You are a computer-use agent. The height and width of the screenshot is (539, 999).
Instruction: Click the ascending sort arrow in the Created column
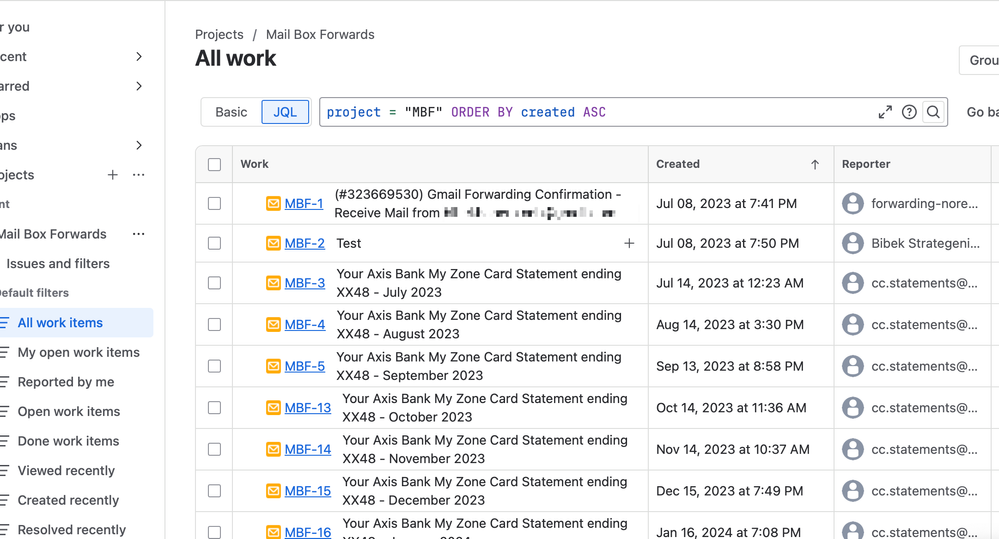click(815, 164)
